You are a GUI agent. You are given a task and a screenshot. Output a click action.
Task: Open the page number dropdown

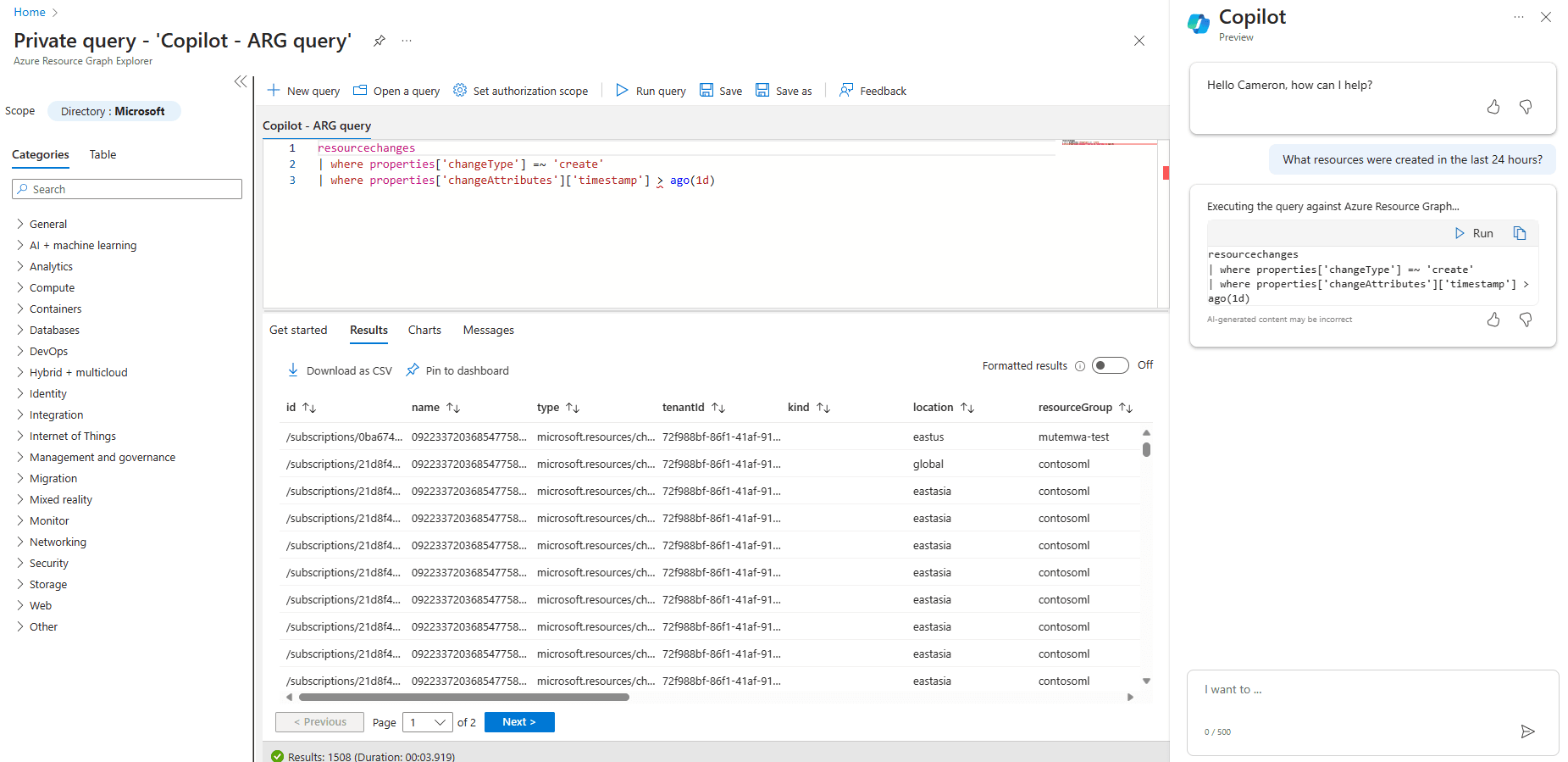click(x=428, y=722)
